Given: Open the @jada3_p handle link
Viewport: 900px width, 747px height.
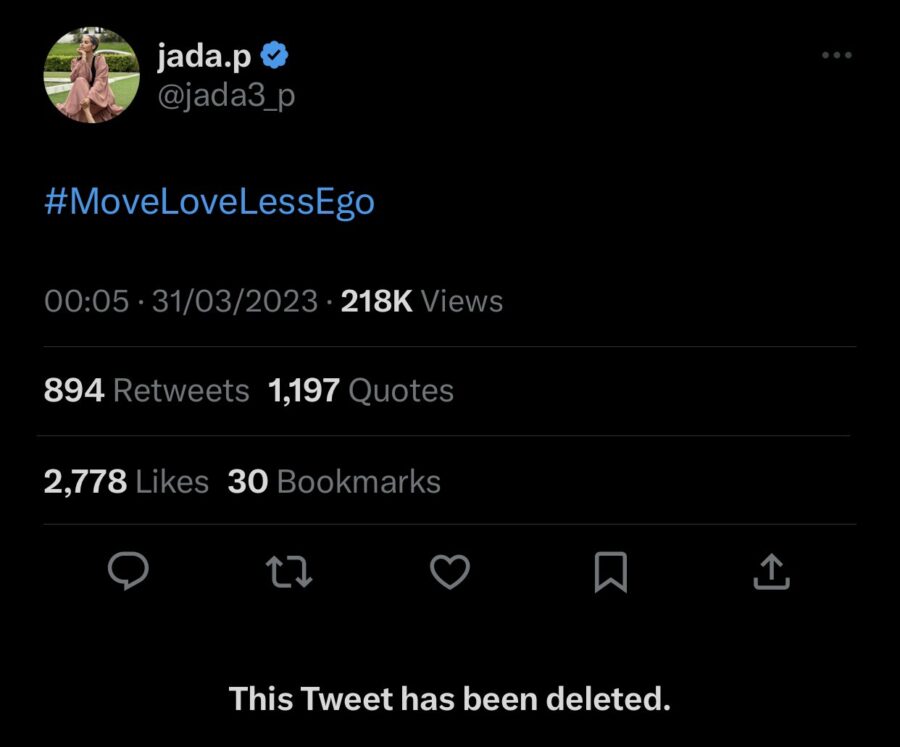Looking at the screenshot, I should pyautogui.click(x=226, y=96).
